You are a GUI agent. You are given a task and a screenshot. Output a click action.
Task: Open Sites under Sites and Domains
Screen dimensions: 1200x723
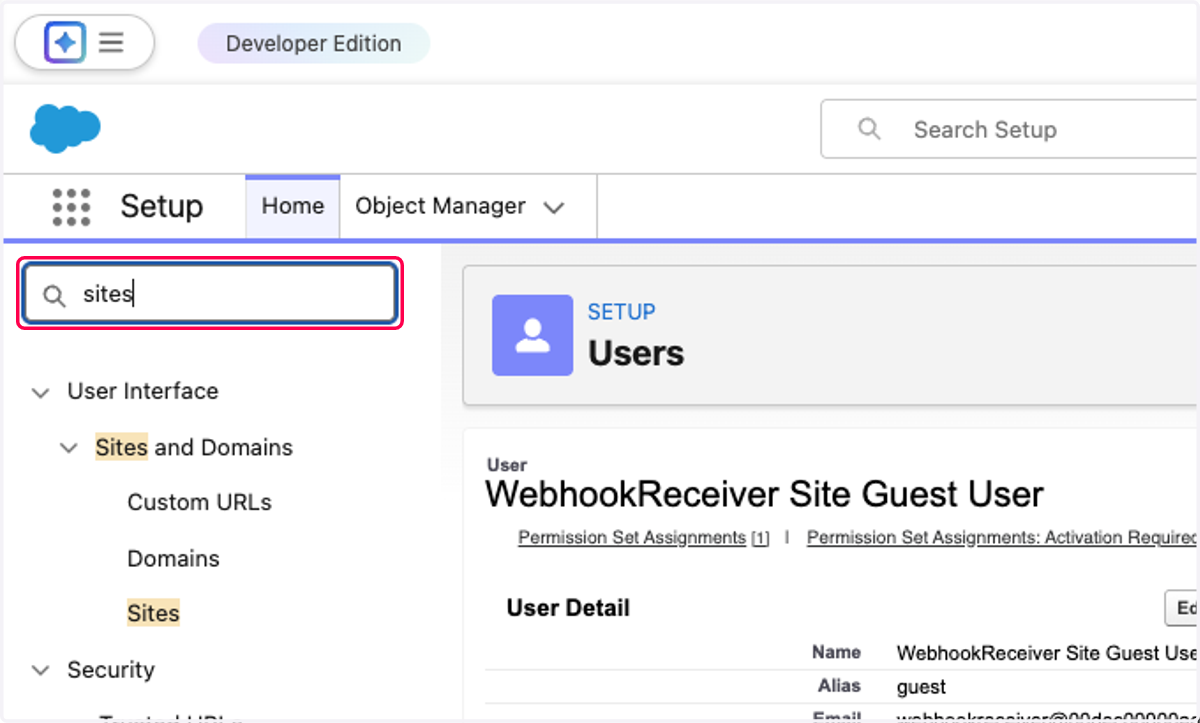tap(153, 613)
